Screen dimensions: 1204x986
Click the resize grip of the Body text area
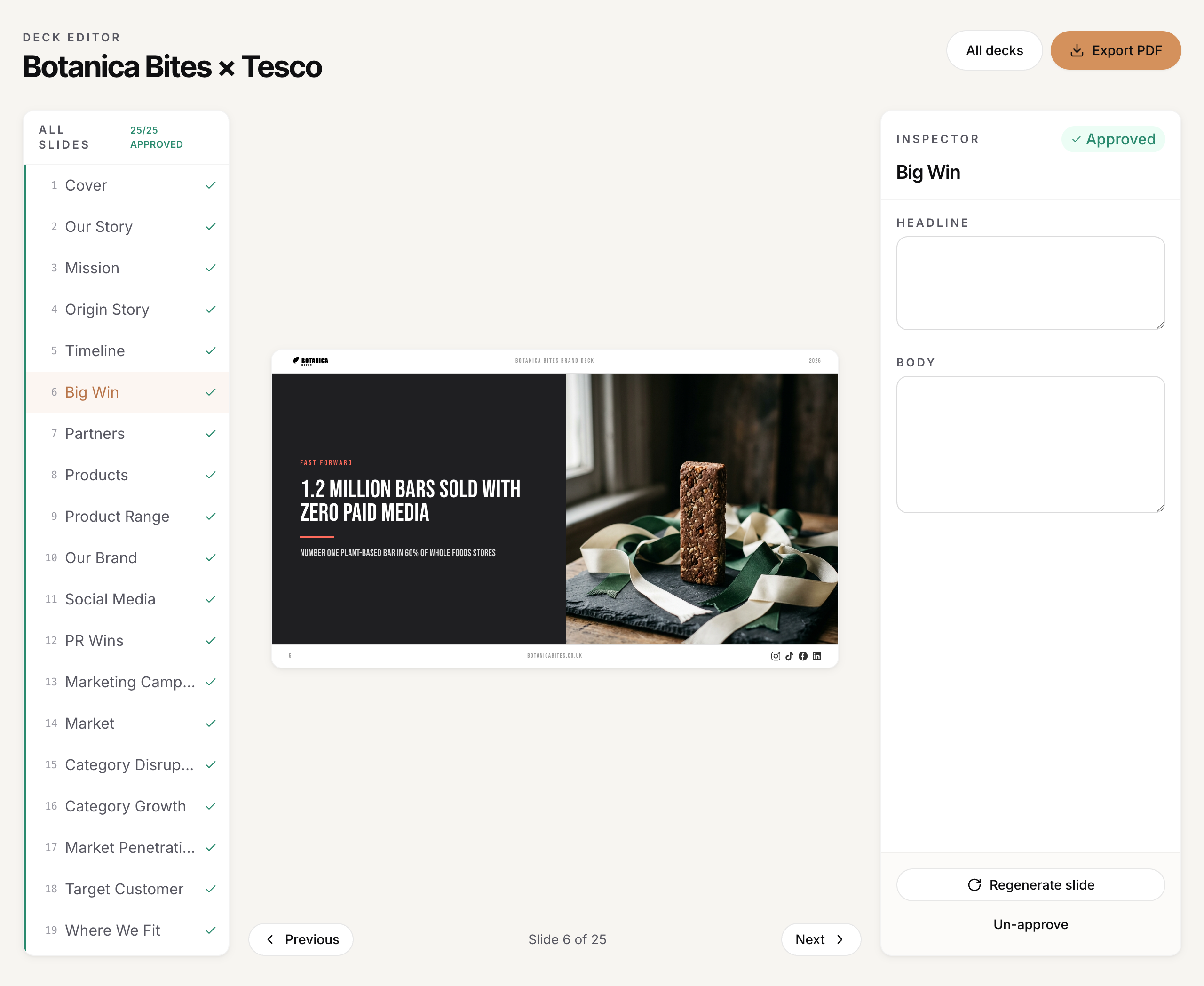click(x=1160, y=509)
